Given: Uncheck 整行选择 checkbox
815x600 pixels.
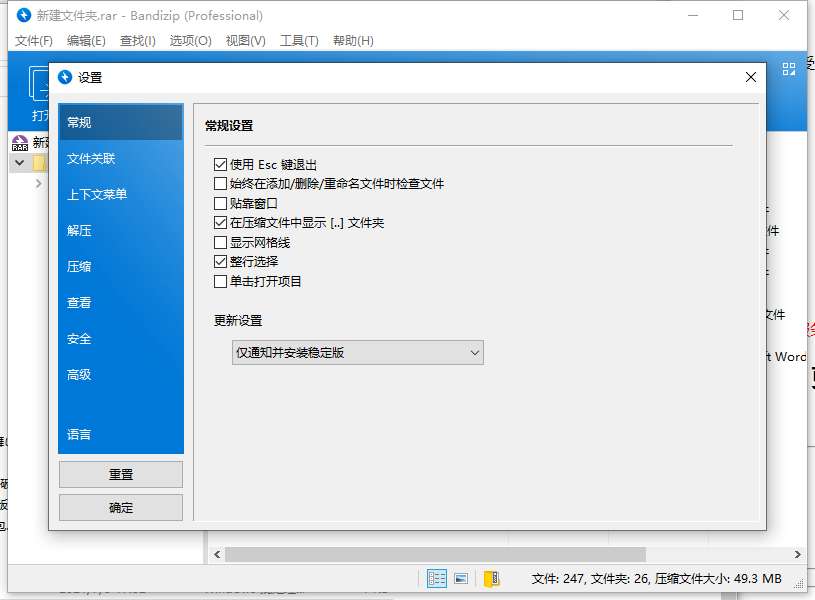Looking at the screenshot, I should [221, 262].
